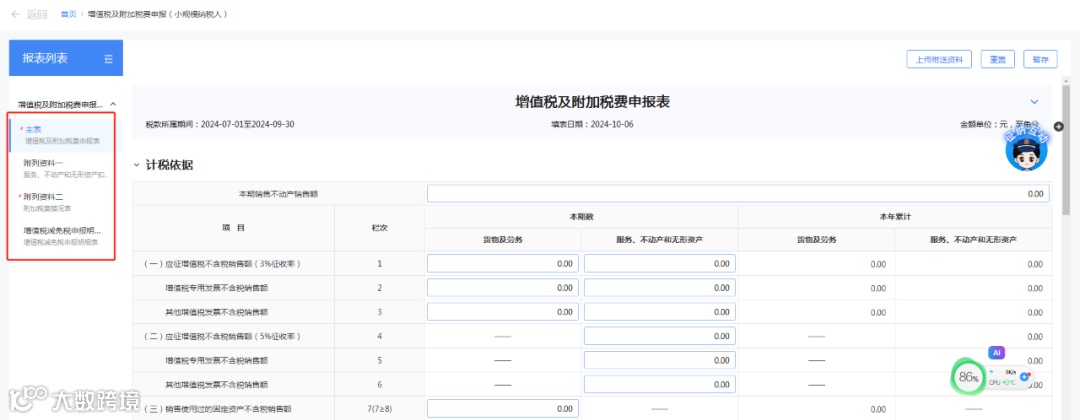
Task: Select 主表 in the report list
Action: click(x=66, y=134)
